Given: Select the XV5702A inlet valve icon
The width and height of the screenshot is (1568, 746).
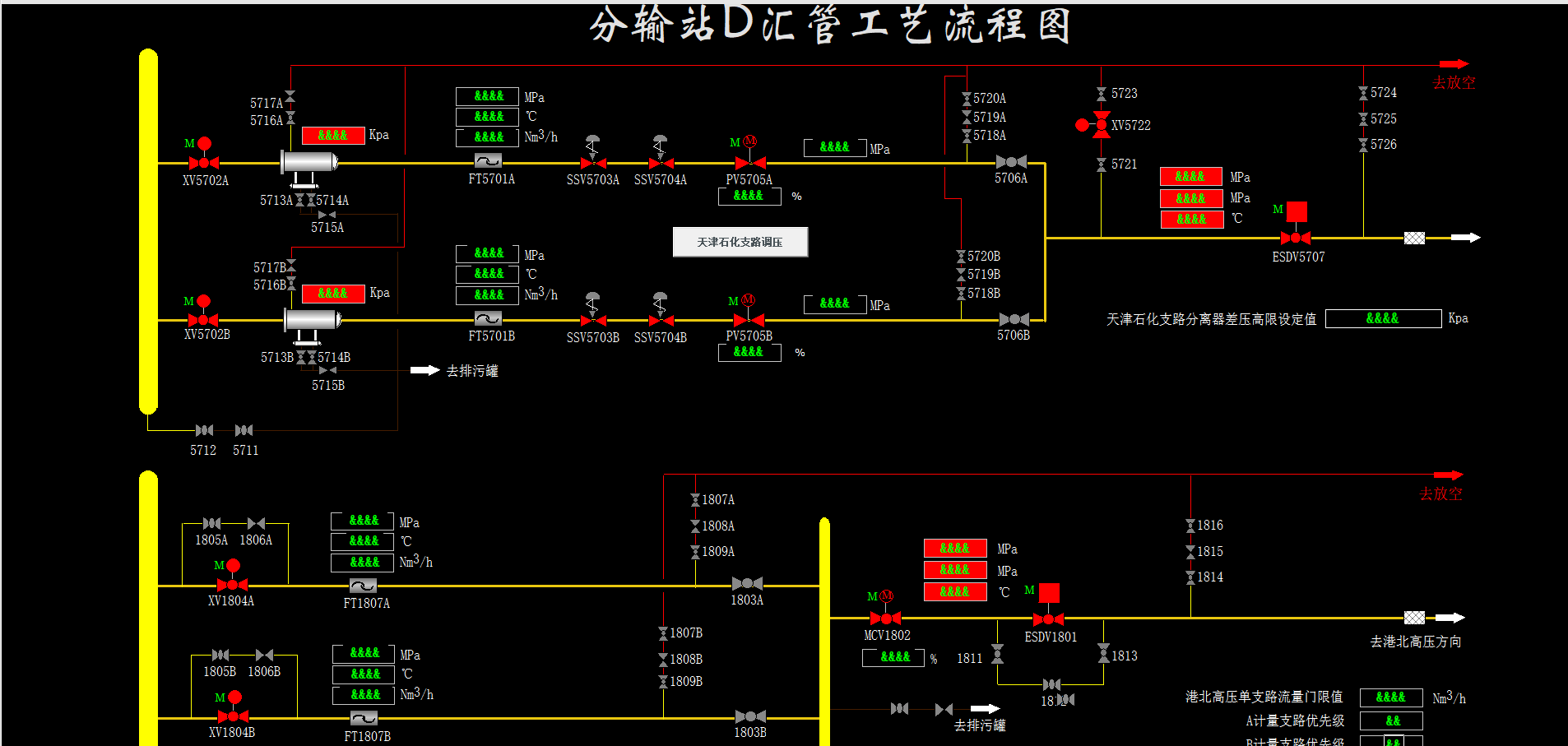Looking at the screenshot, I should 203,161.
